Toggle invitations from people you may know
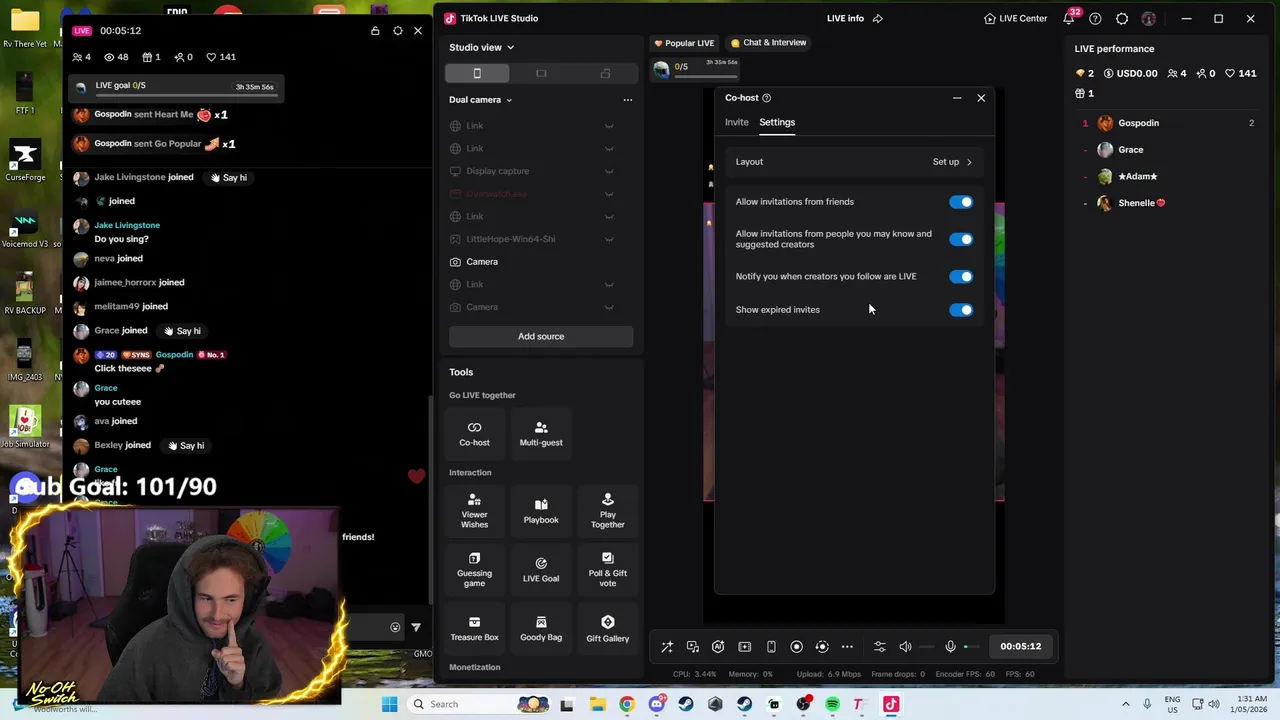 point(961,239)
